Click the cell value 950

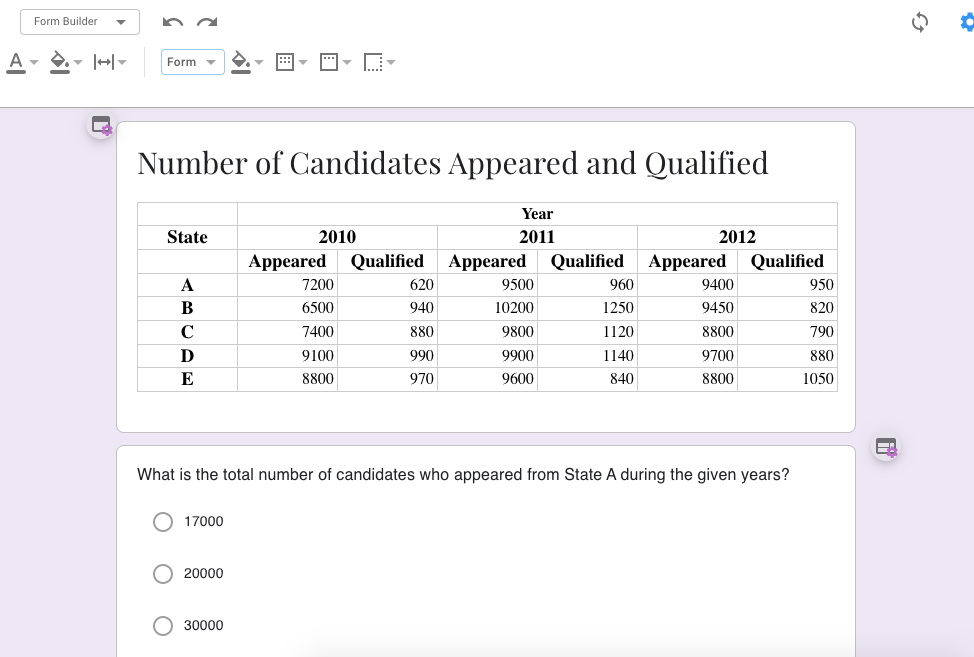click(x=822, y=285)
